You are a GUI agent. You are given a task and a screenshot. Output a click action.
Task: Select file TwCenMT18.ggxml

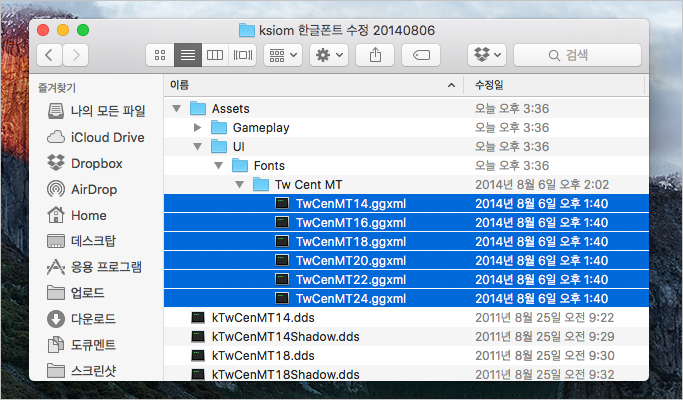[406, 242]
